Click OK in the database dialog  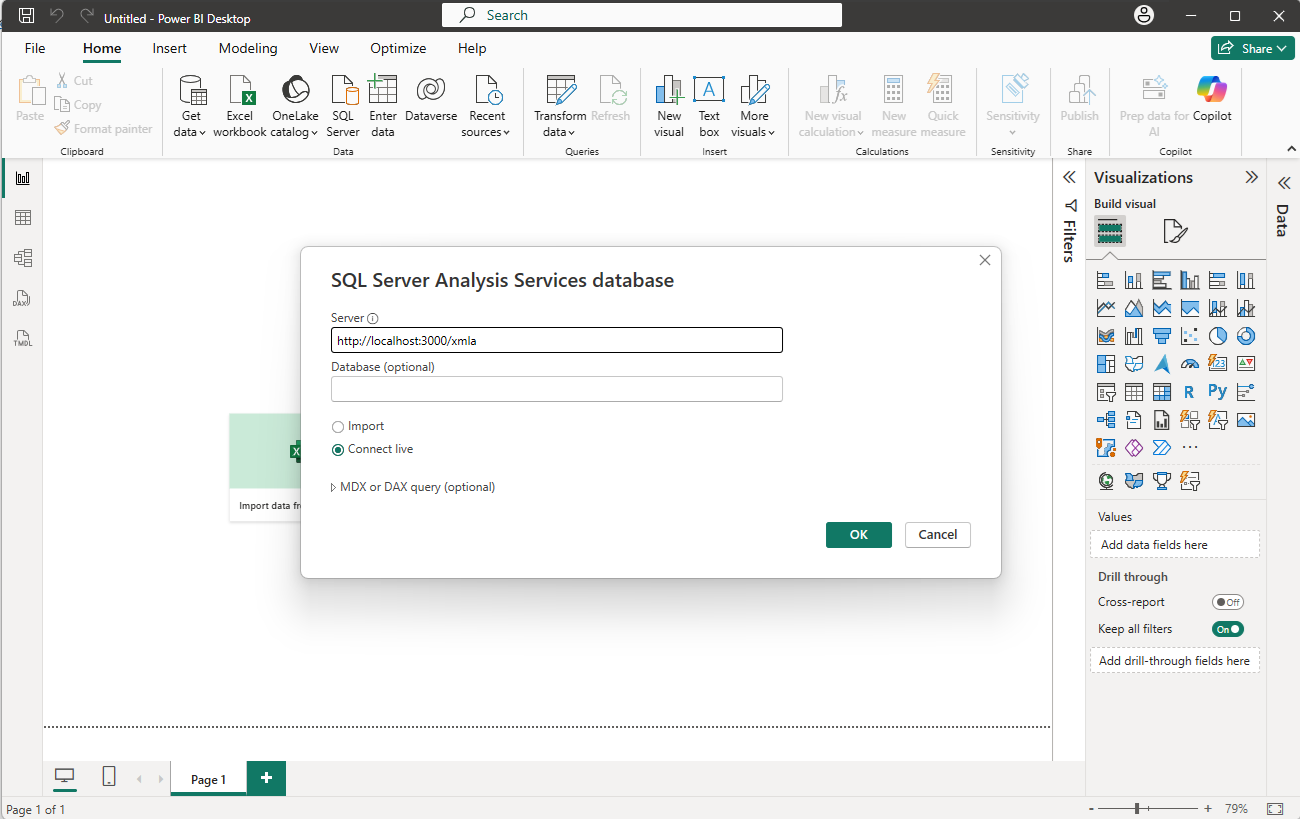[x=859, y=534]
